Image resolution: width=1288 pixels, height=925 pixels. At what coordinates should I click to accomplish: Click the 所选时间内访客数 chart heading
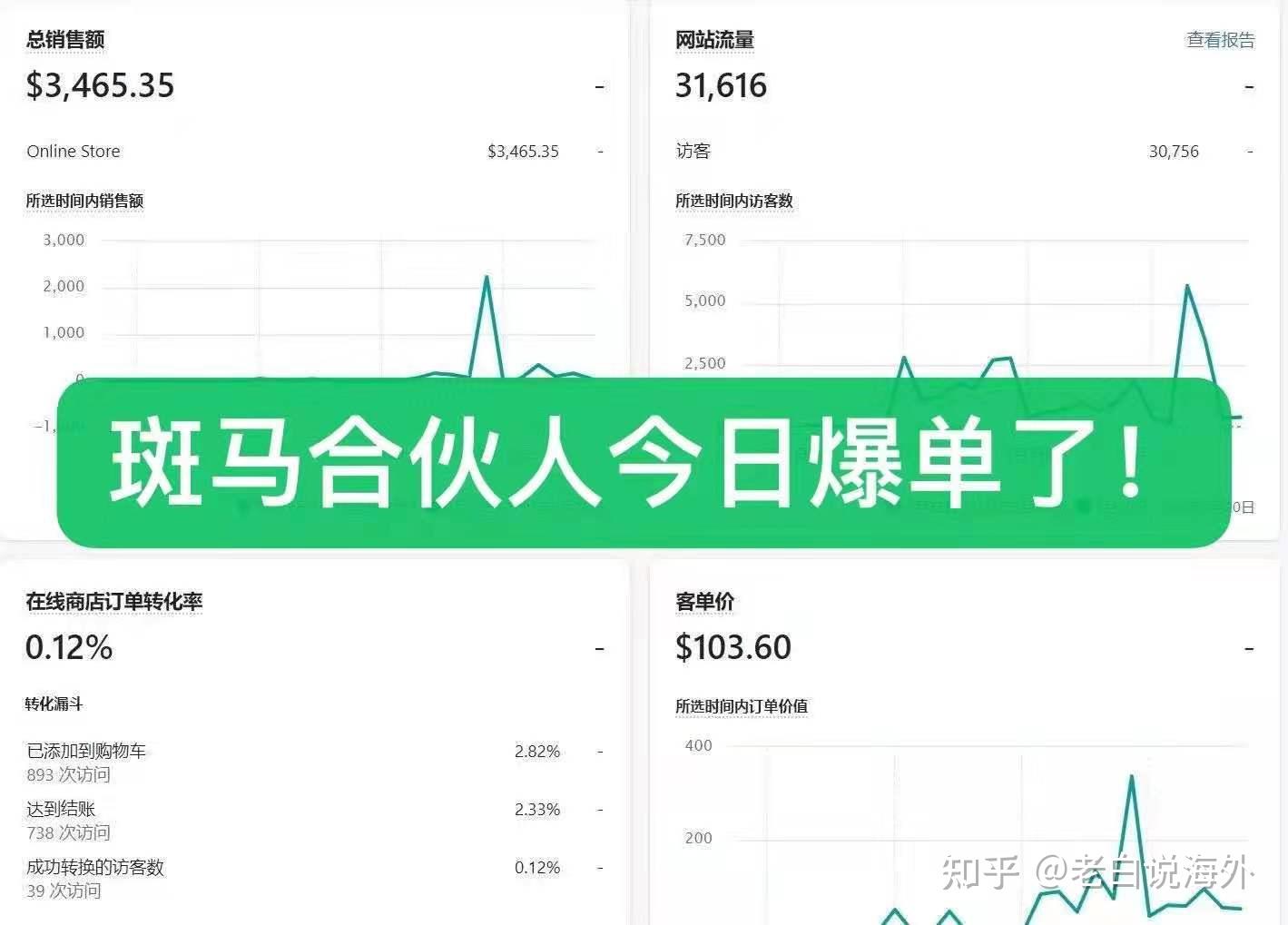(733, 201)
